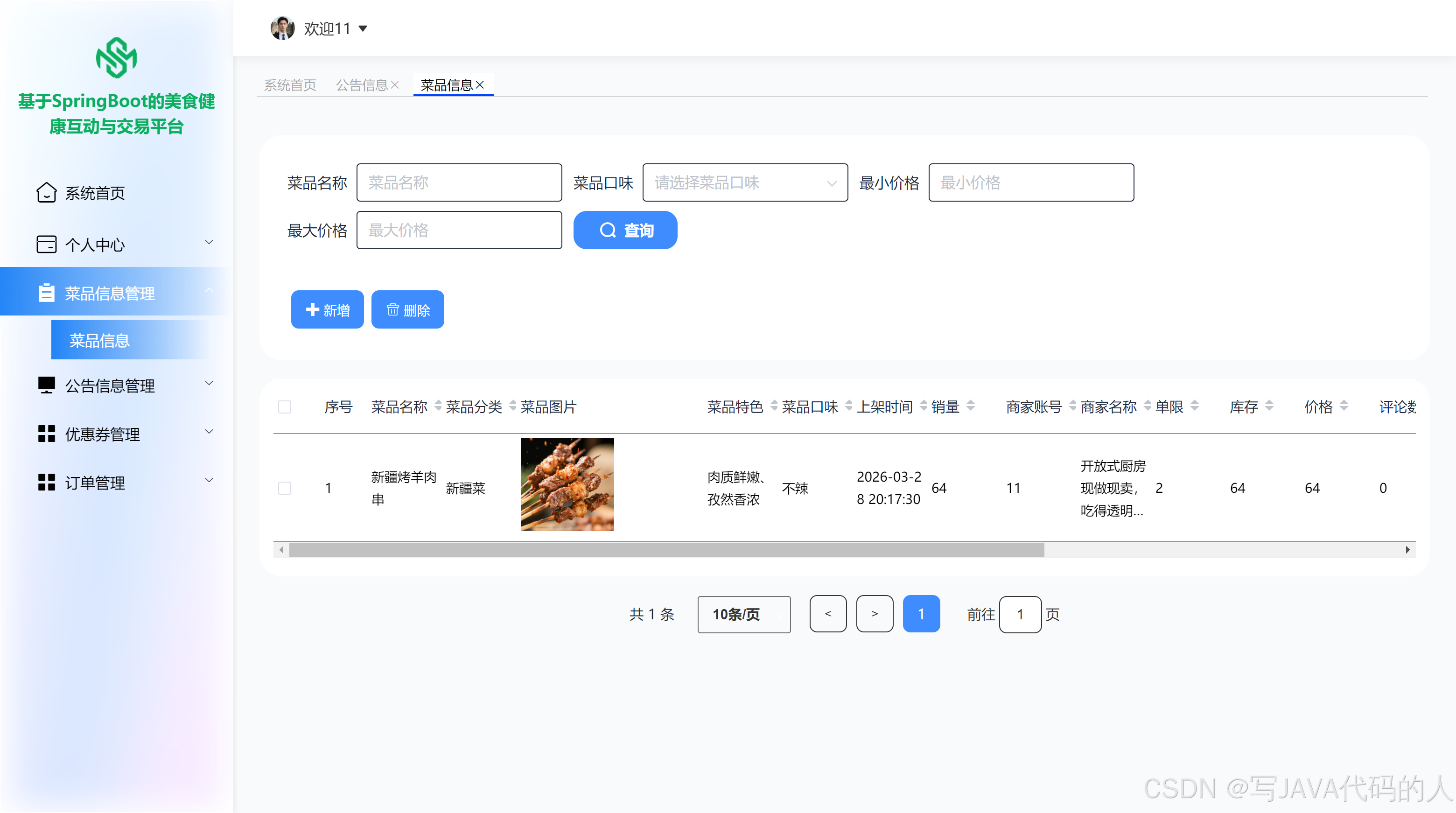Click the 个人中心 card icon
Image resolution: width=1456 pixels, height=813 pixels.
click(46, 244)
